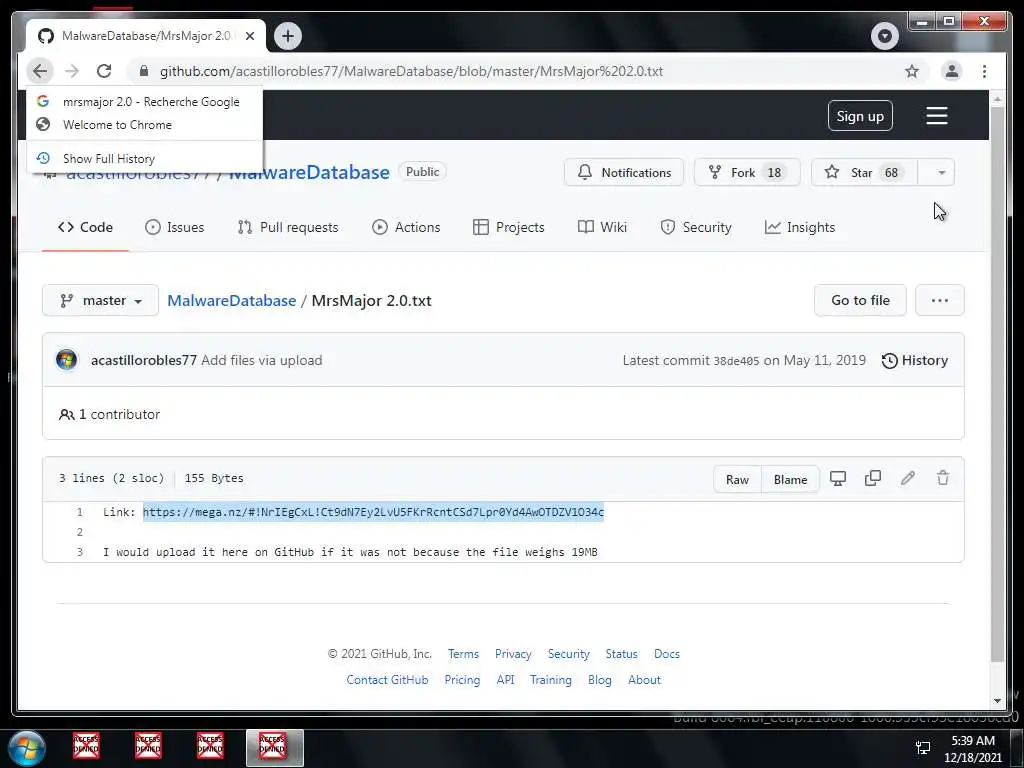
Task: Select mrsmajor 2.0 - Recherche Google history entry
Action: tap(144, 102)
